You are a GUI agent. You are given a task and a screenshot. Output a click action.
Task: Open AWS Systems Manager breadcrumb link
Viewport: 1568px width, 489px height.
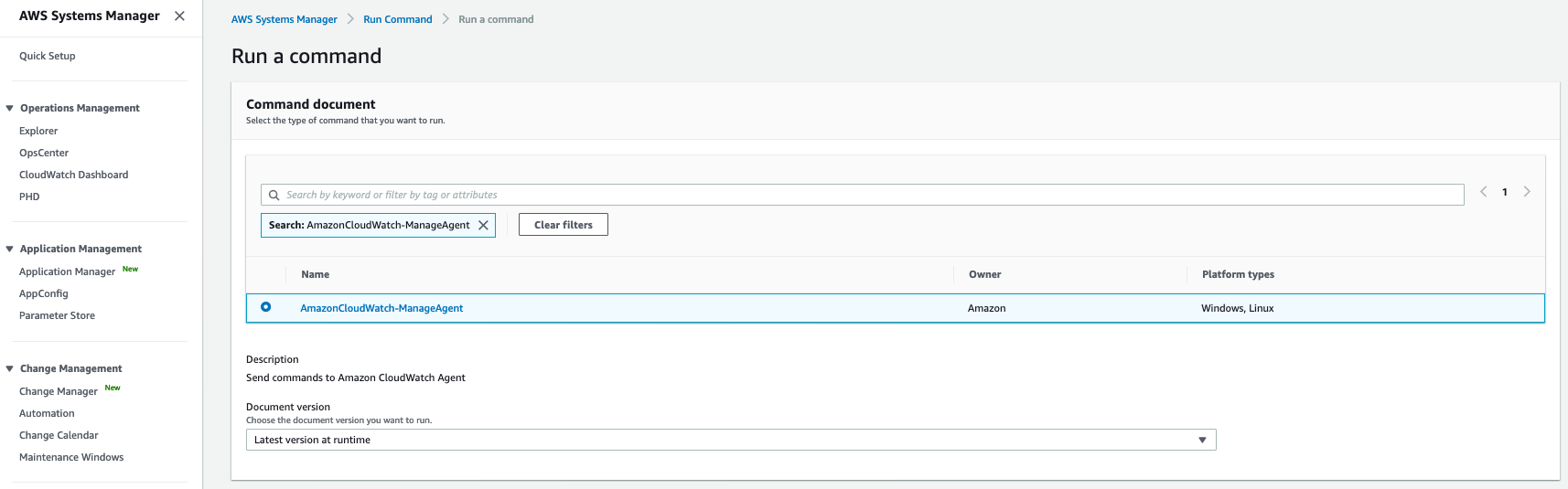pos(285,19)
